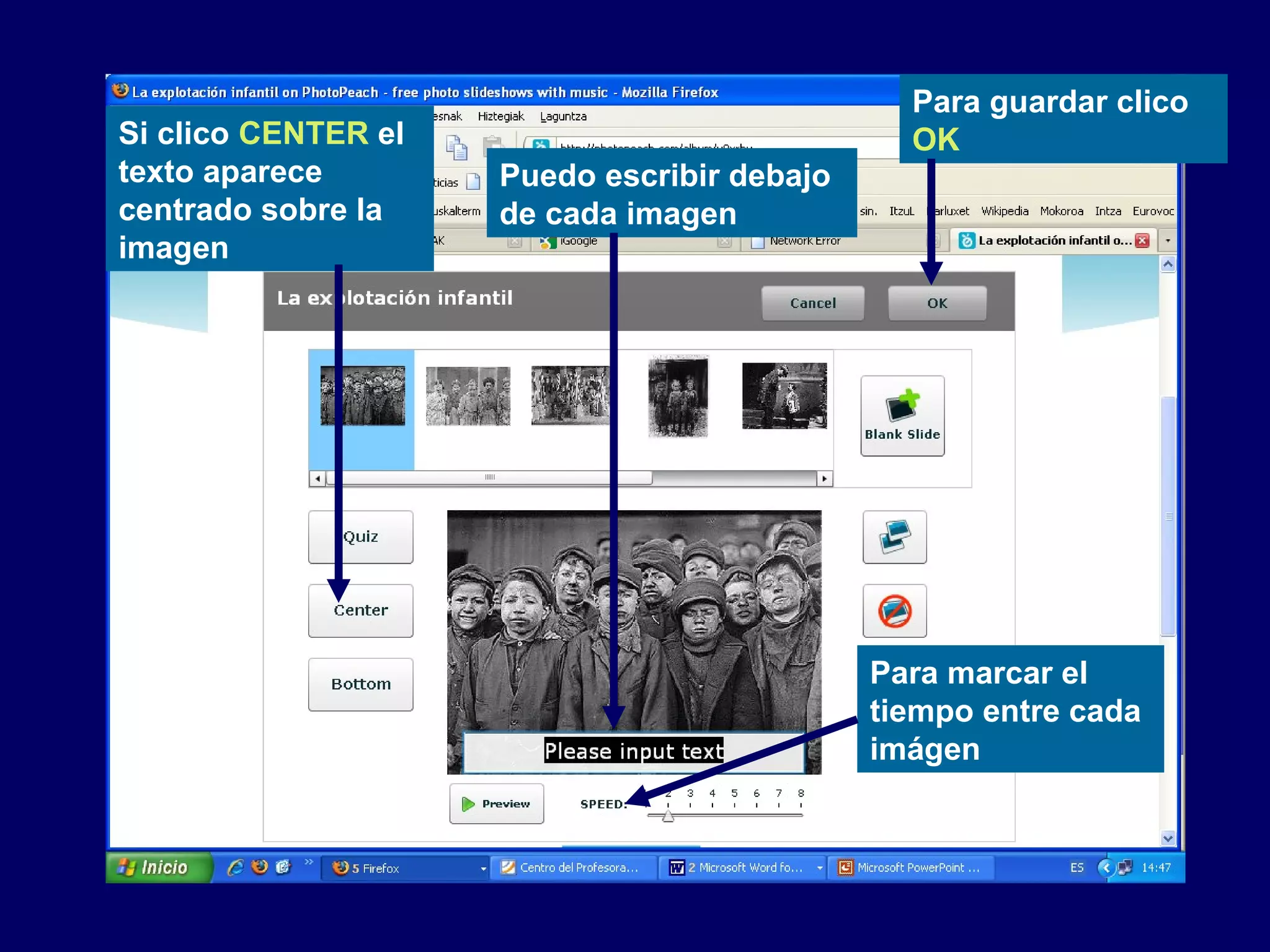Launch third quick launch icon beside Firefox
1270x952 pixels.
283,868
